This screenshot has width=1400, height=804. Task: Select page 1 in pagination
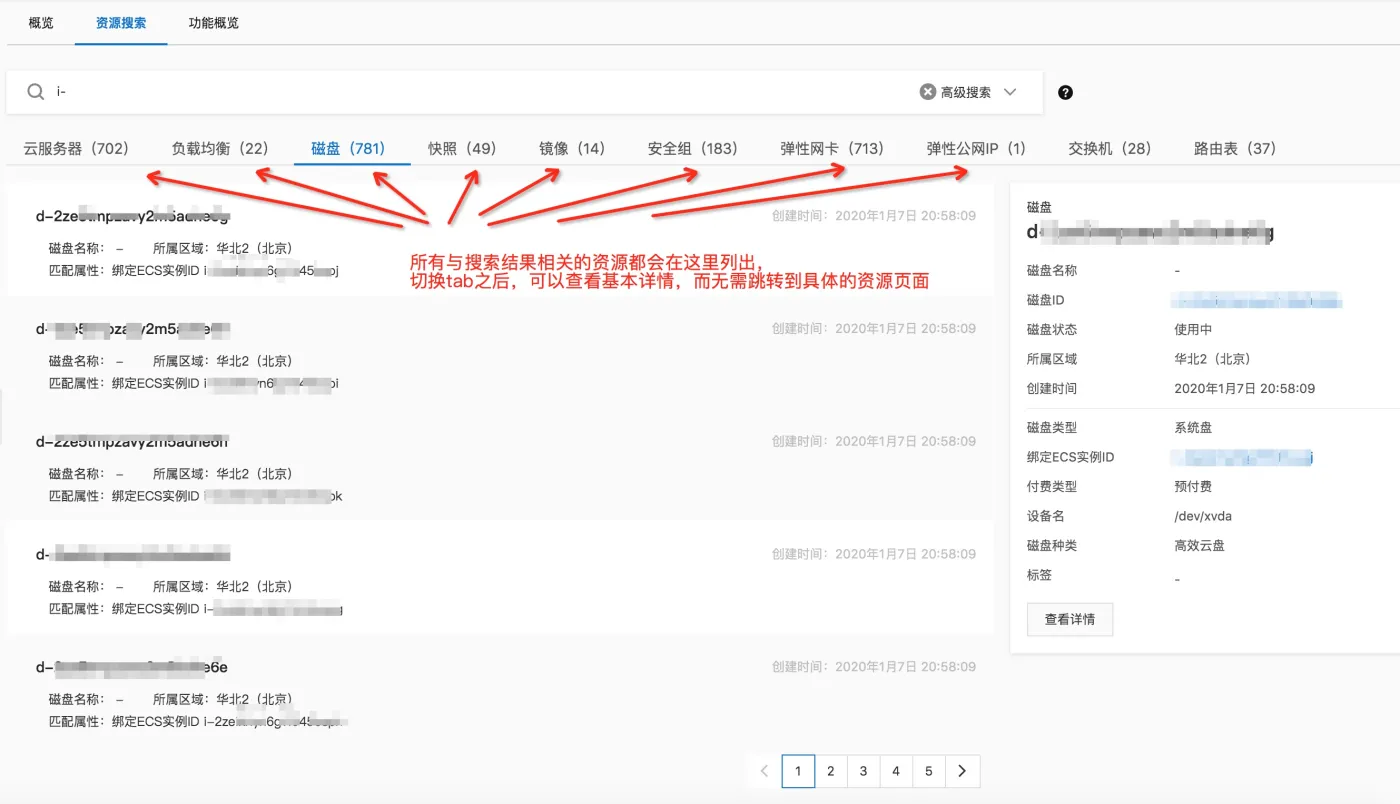point(798,771)
